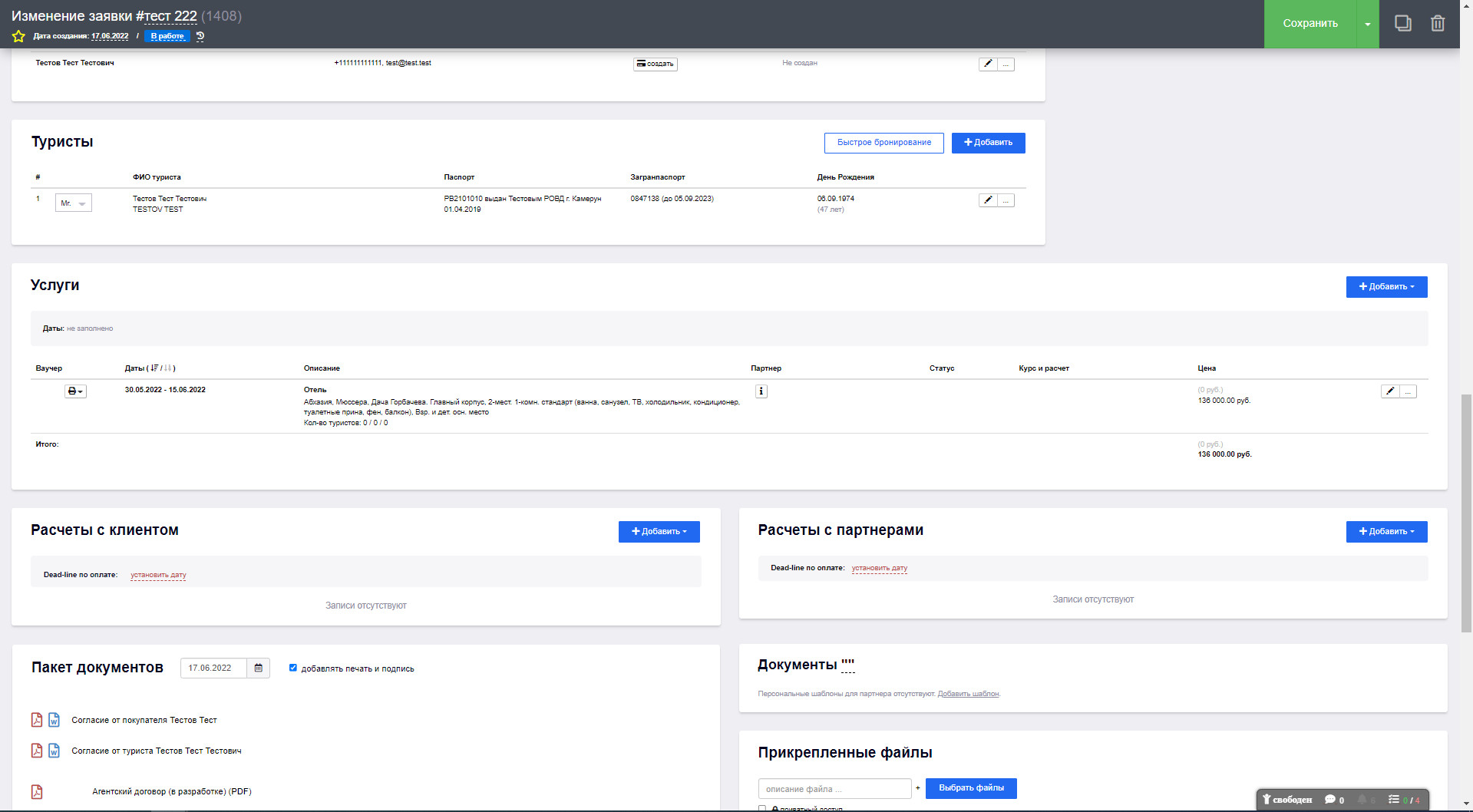This screenshot has height=812, width=1473.
Task: Open the Добавить menu in Расчеты с клиентом
Action: click(659, 532)
